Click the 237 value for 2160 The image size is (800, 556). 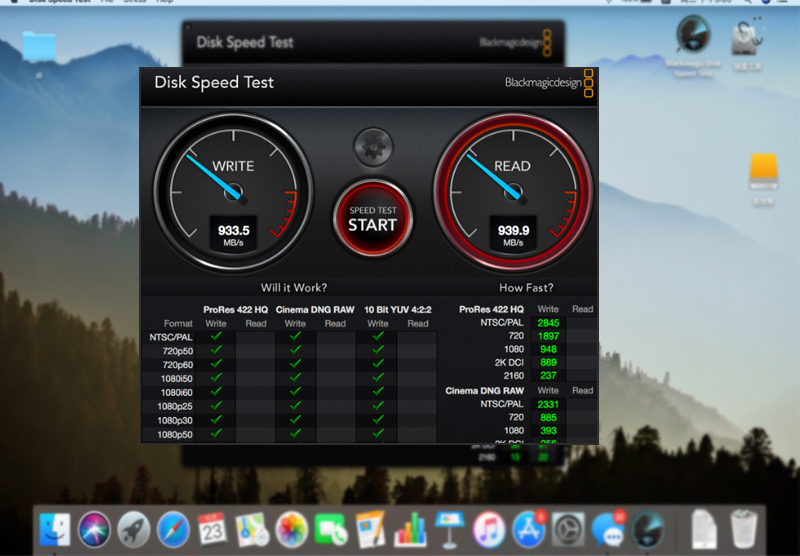(x=548, y=376)
